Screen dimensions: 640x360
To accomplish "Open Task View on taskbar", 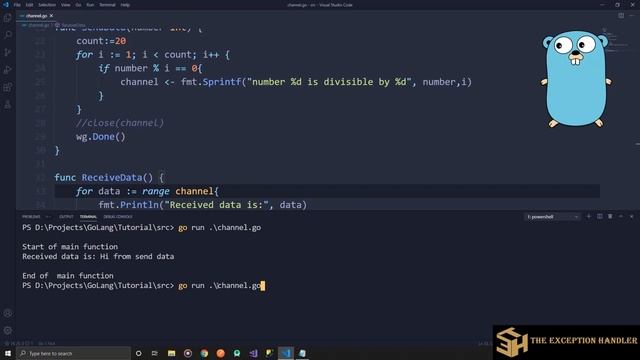I will (155, 353).
